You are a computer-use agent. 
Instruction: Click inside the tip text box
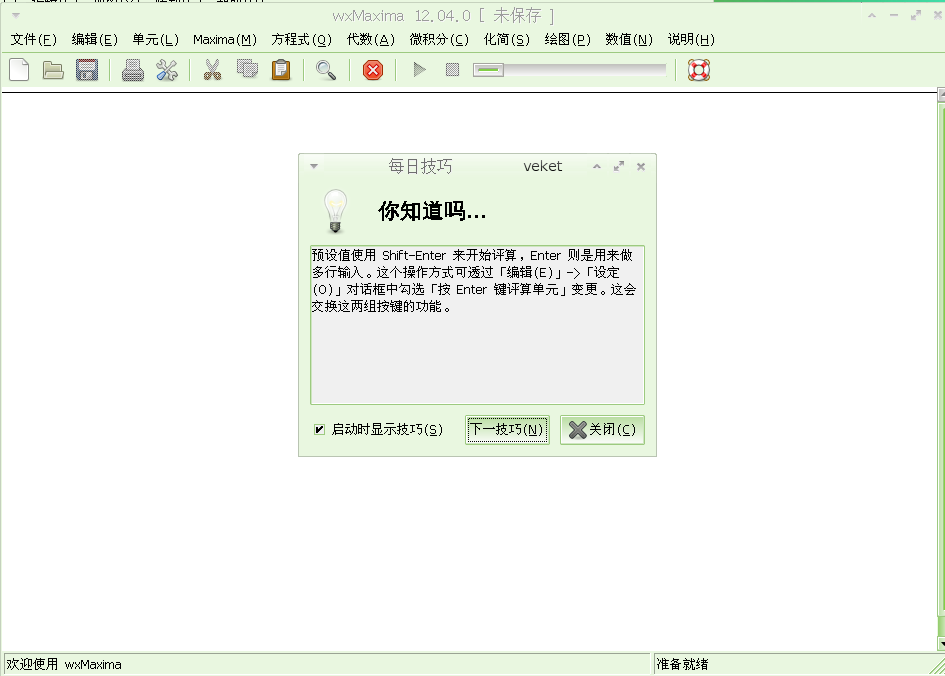(x=477, y=325)
